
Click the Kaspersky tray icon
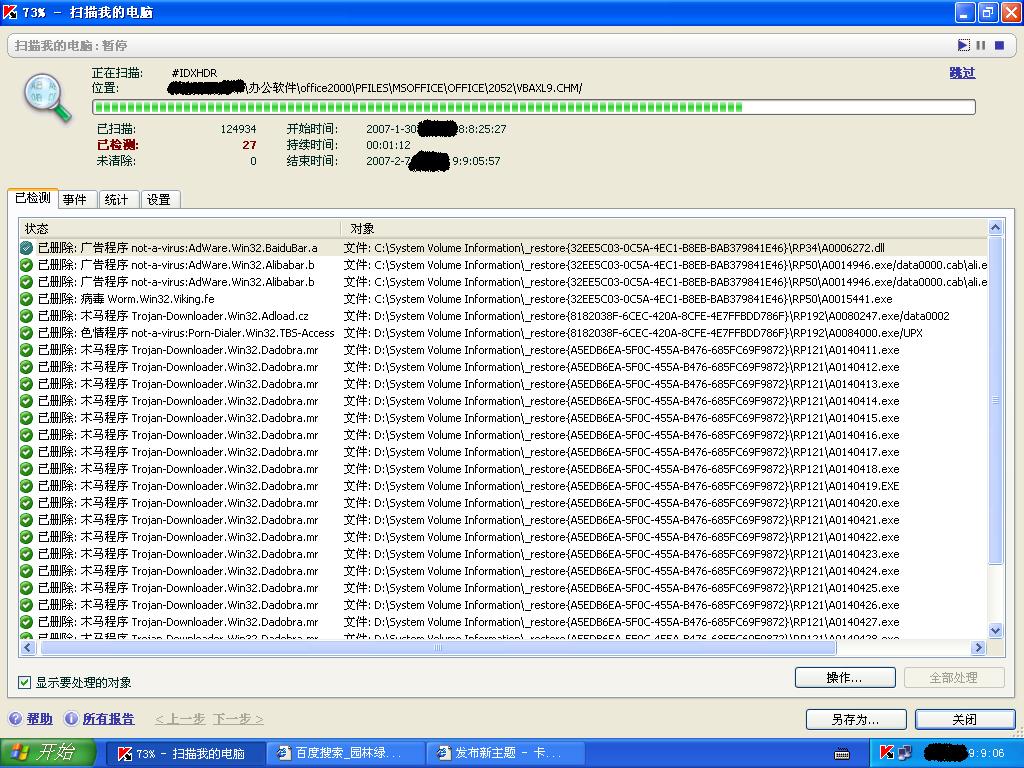click(x=887, y=753)
